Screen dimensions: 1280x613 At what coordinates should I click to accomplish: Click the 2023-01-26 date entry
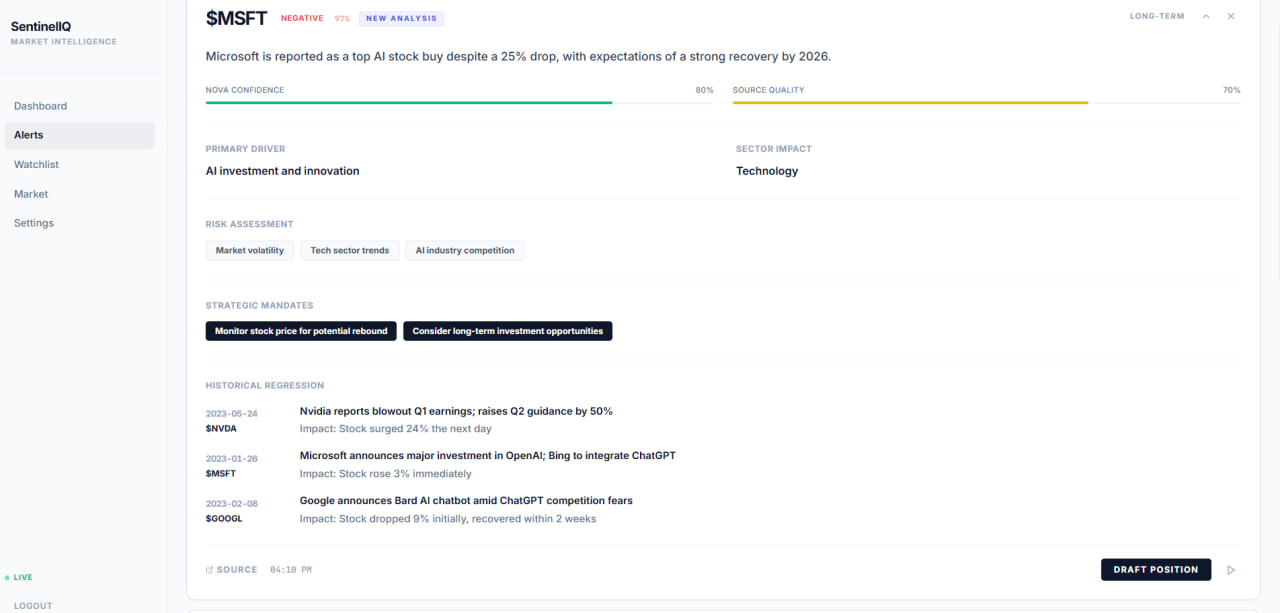[x=232, y=459]
